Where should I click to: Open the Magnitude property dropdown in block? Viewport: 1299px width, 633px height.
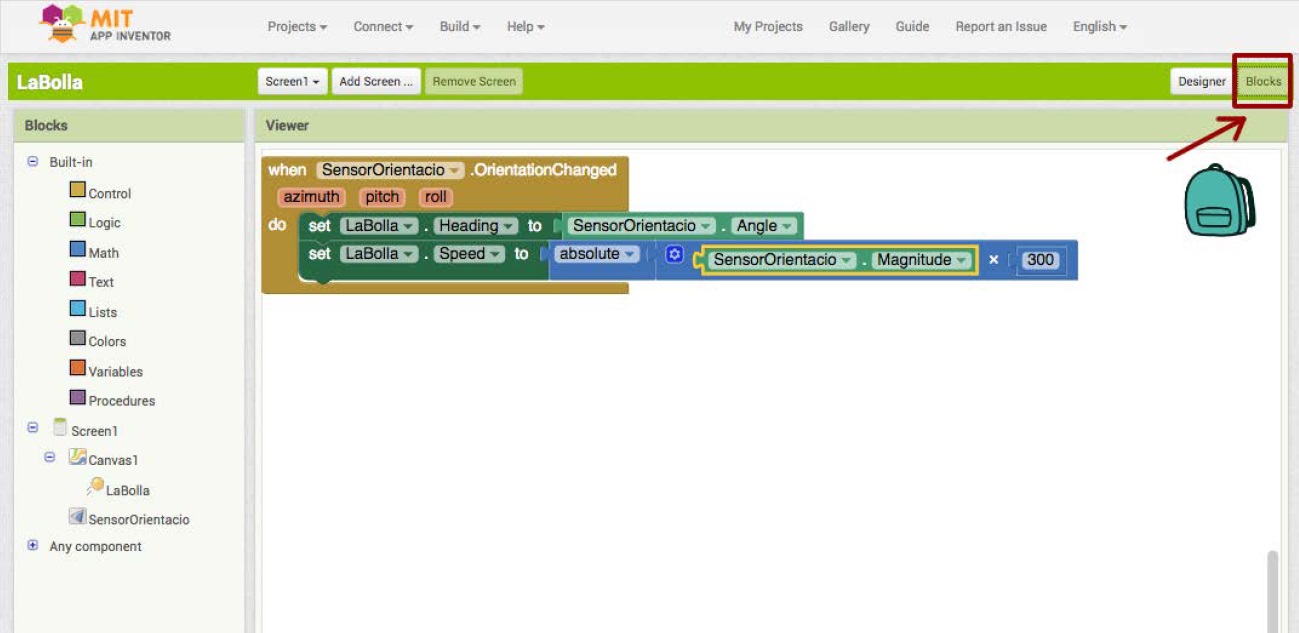click(921, 260)
